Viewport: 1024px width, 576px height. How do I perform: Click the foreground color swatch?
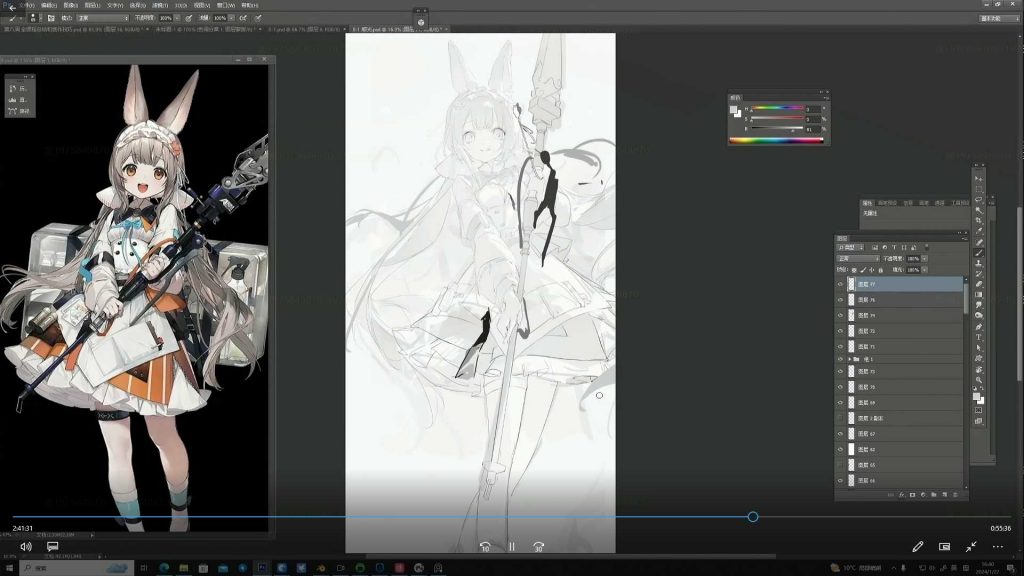pos(976,396)
